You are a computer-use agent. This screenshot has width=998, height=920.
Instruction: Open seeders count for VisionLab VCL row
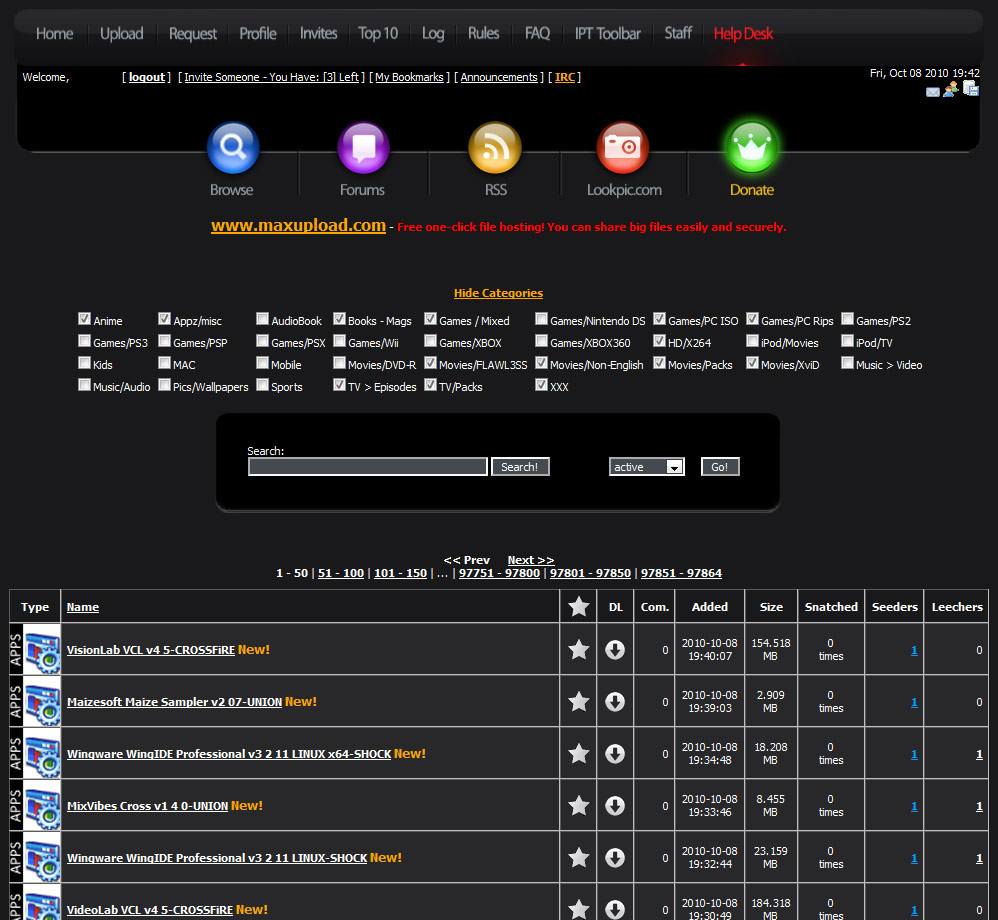click(914, 650)
